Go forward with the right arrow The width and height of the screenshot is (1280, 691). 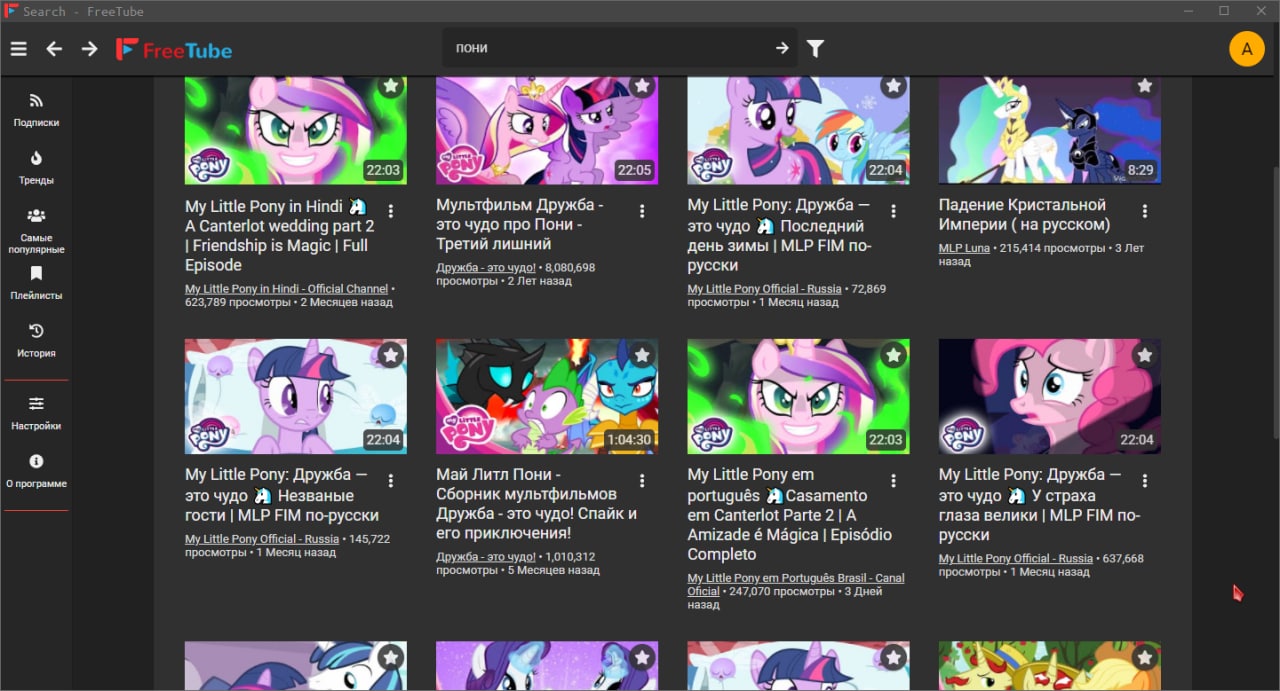(x=90, y=48)
